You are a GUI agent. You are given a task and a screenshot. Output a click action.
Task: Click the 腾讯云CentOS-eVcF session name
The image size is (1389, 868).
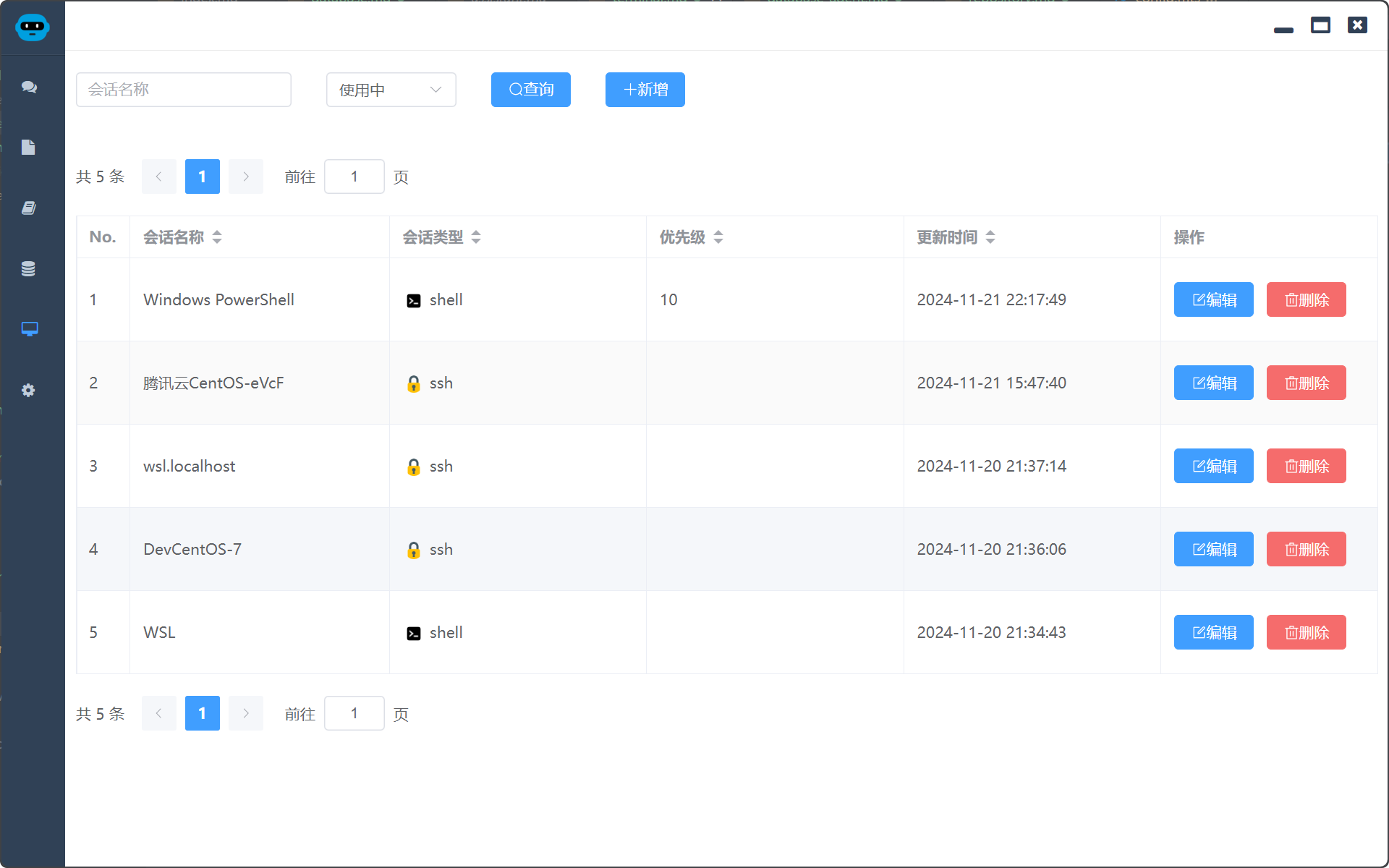213,383
